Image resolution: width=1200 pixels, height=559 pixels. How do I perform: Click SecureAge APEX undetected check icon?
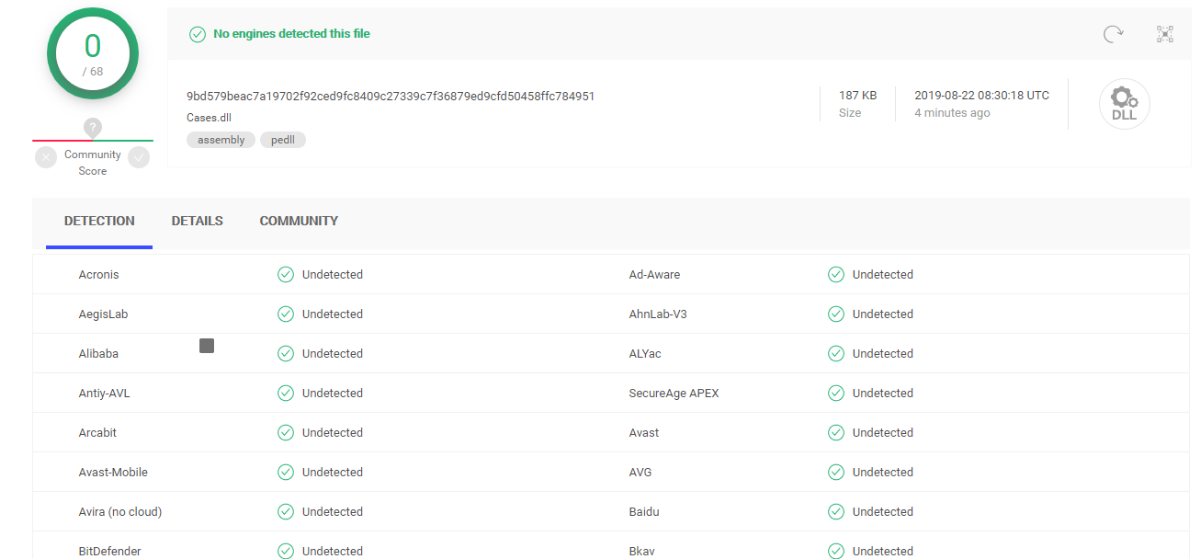pyautogui.click(x=836, y=393)
